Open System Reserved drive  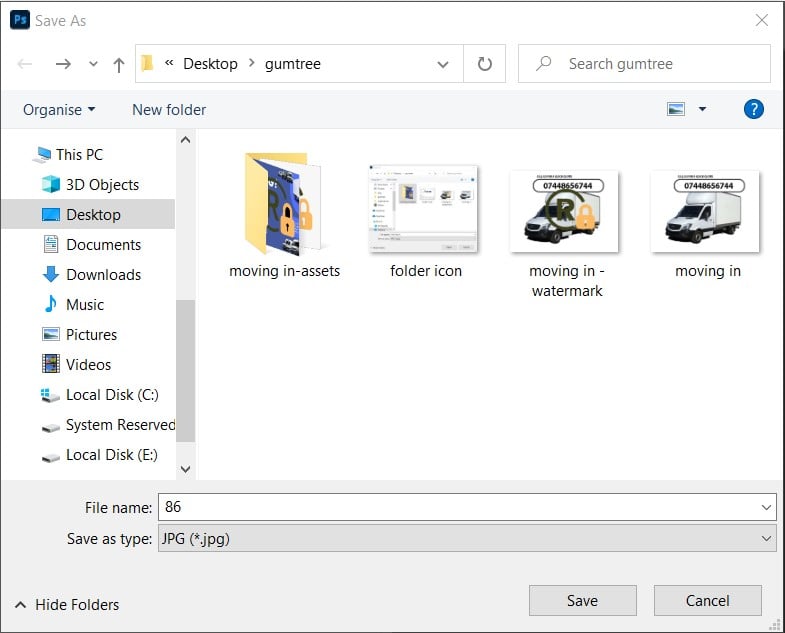(x=120, y=425)
